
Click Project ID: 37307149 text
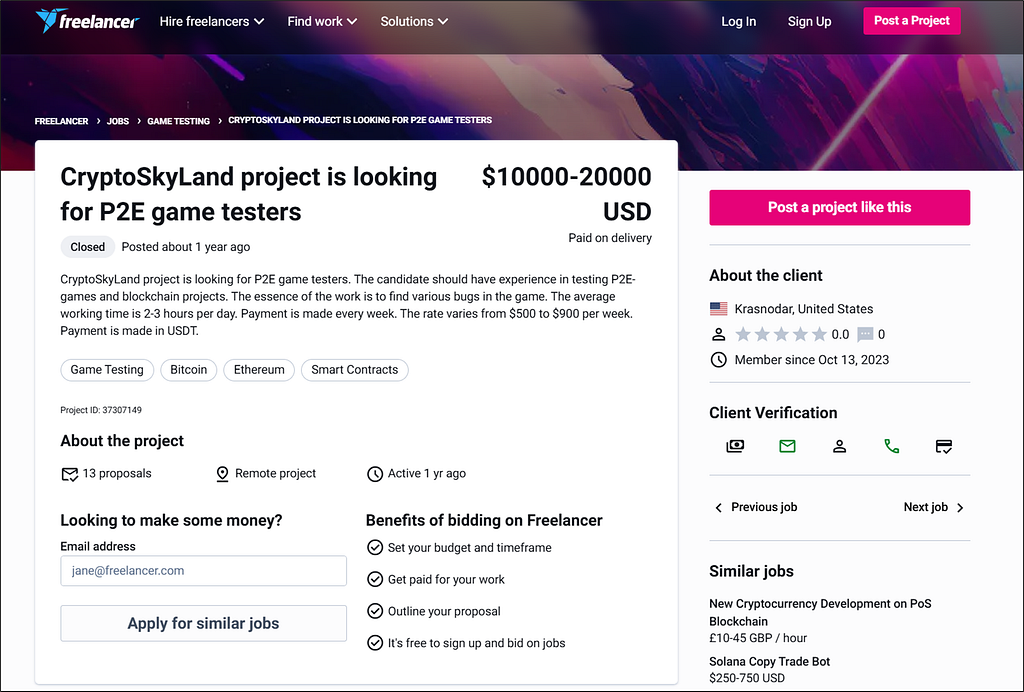click(101, 410)
